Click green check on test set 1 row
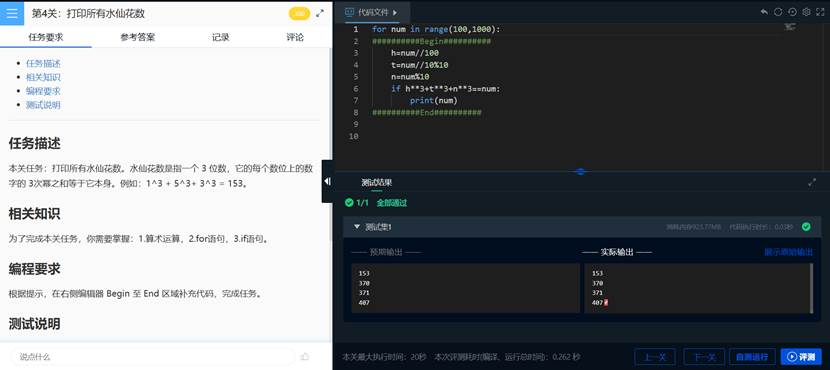Viewport: 830px width, 370px height. pos(806,227)
